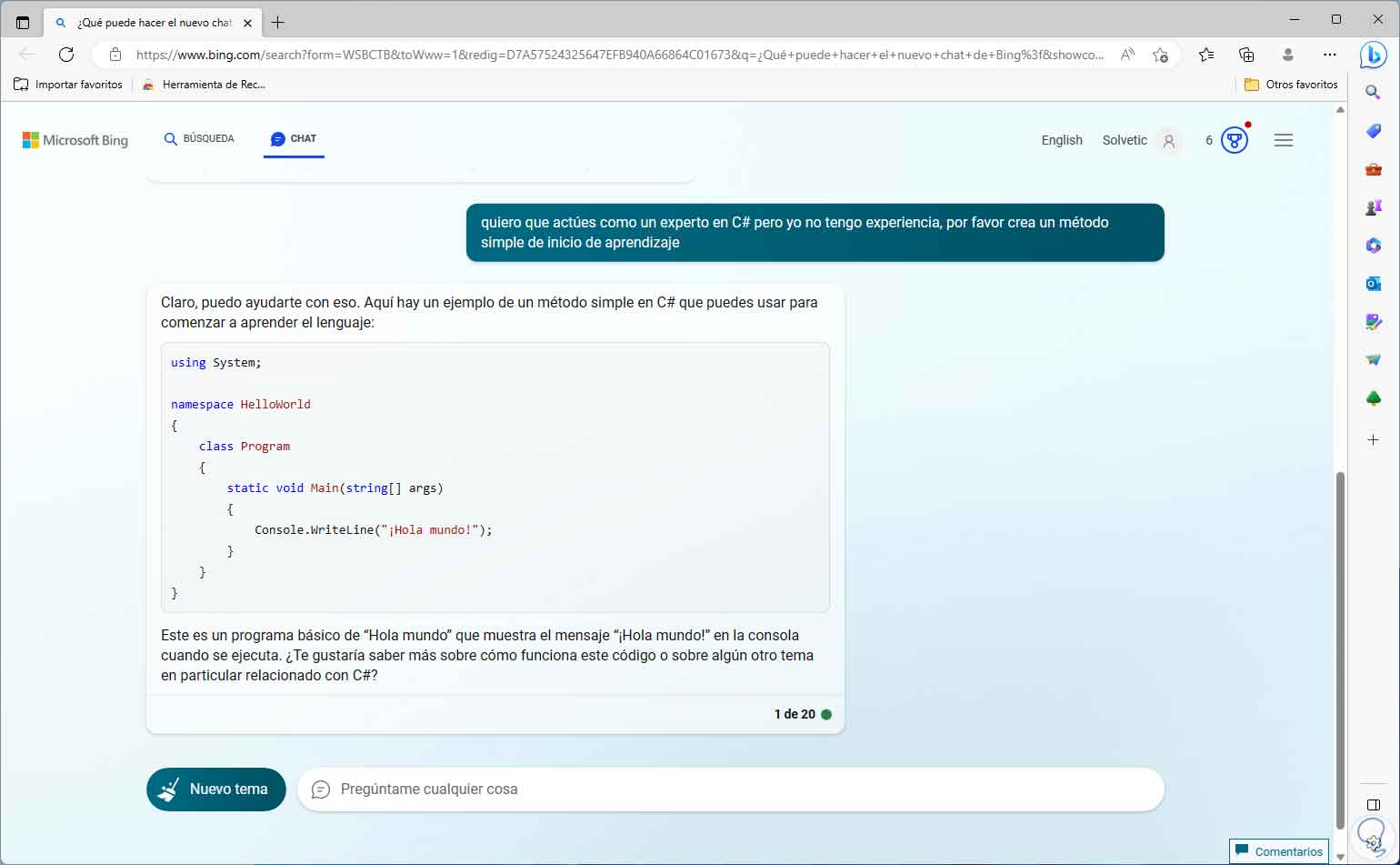Screen dimensions: 1400x865
Task: Open the Bing hamburger menu
Action: click(1284, 140)
